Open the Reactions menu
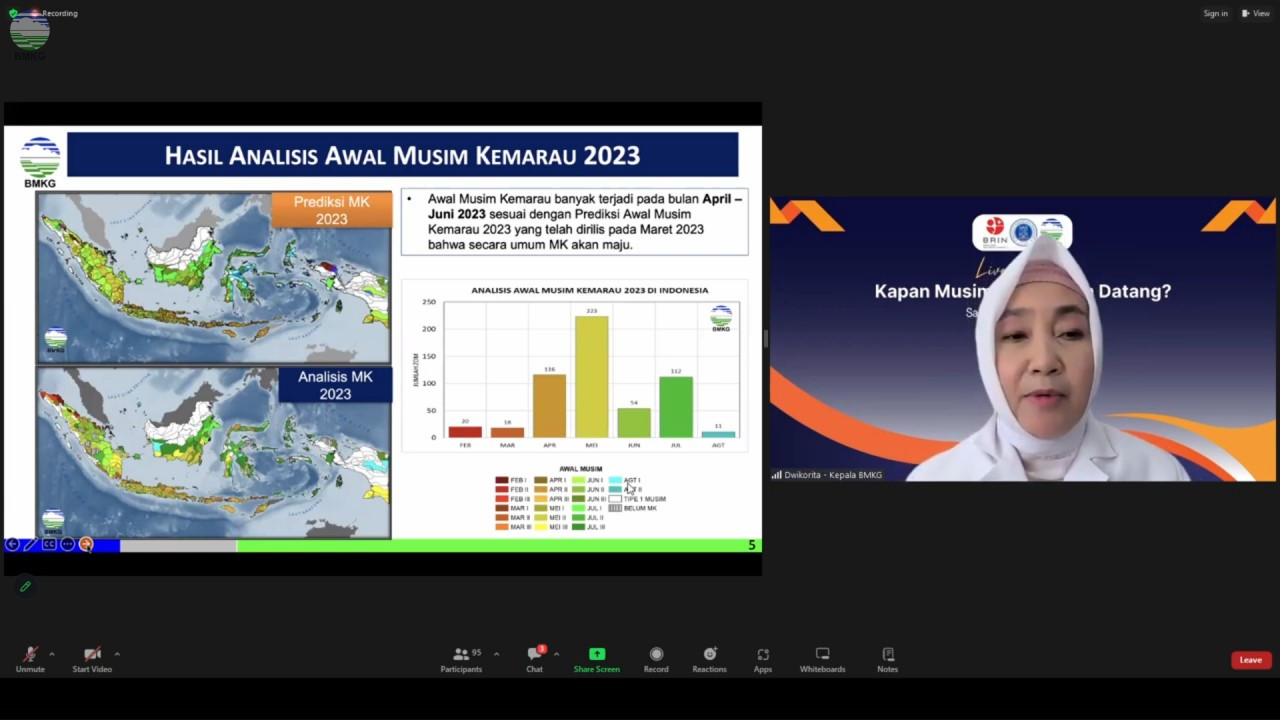The height and width of the screenshot is (720, 1280). point(709,659)
